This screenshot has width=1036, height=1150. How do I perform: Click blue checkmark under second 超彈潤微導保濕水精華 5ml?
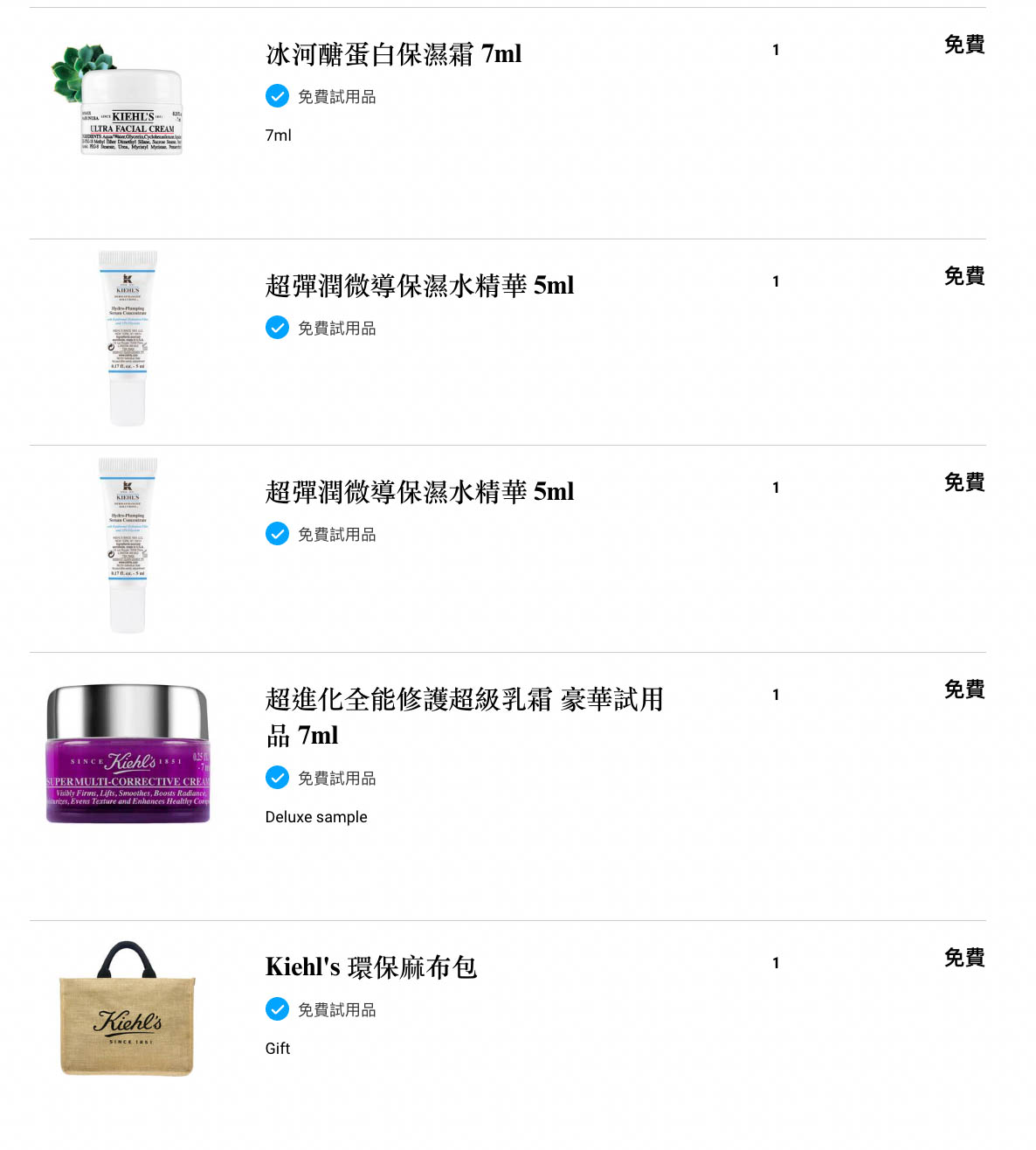pyautogui.click(x=277, y=534)
